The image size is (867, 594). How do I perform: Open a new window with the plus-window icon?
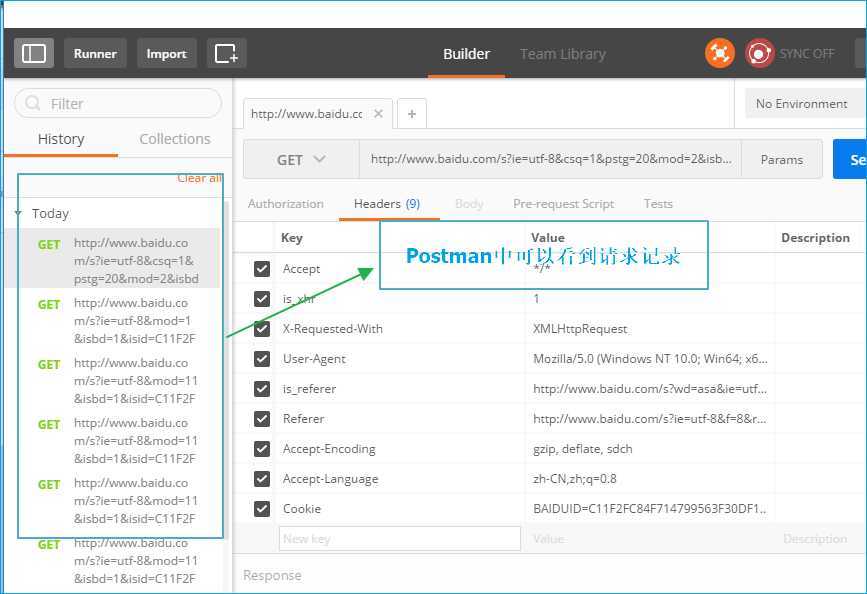click(227, 54)
